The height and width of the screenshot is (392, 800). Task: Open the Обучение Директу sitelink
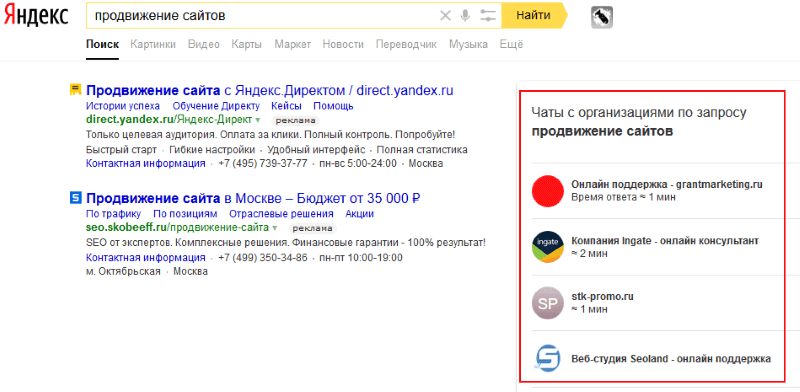216,106
